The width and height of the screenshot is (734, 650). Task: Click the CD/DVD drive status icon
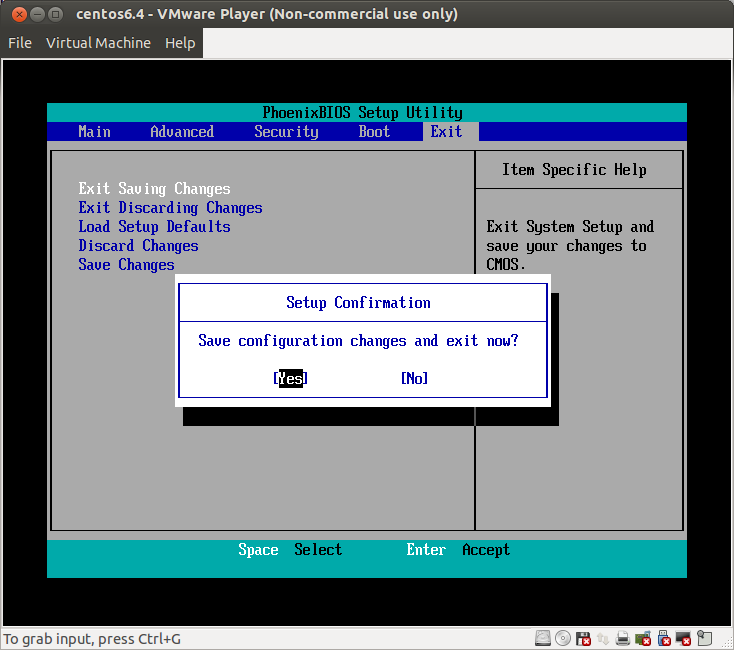pyautogui.click(x=563, y=638)
